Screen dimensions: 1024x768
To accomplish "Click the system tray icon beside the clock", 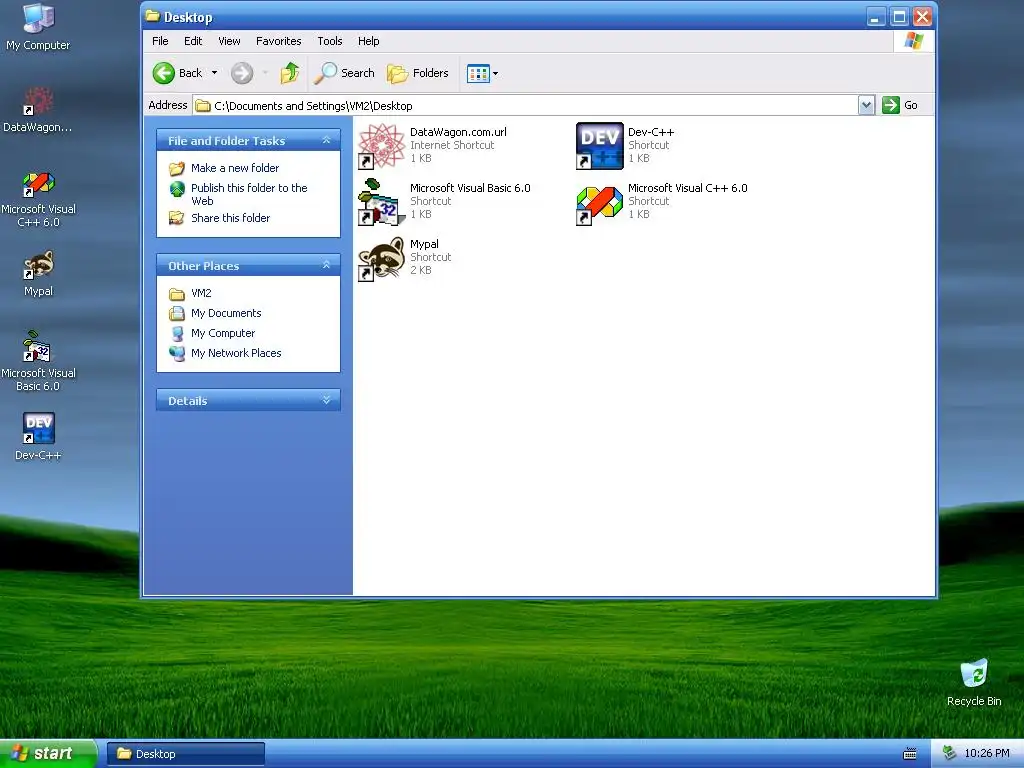I will 950,754.
